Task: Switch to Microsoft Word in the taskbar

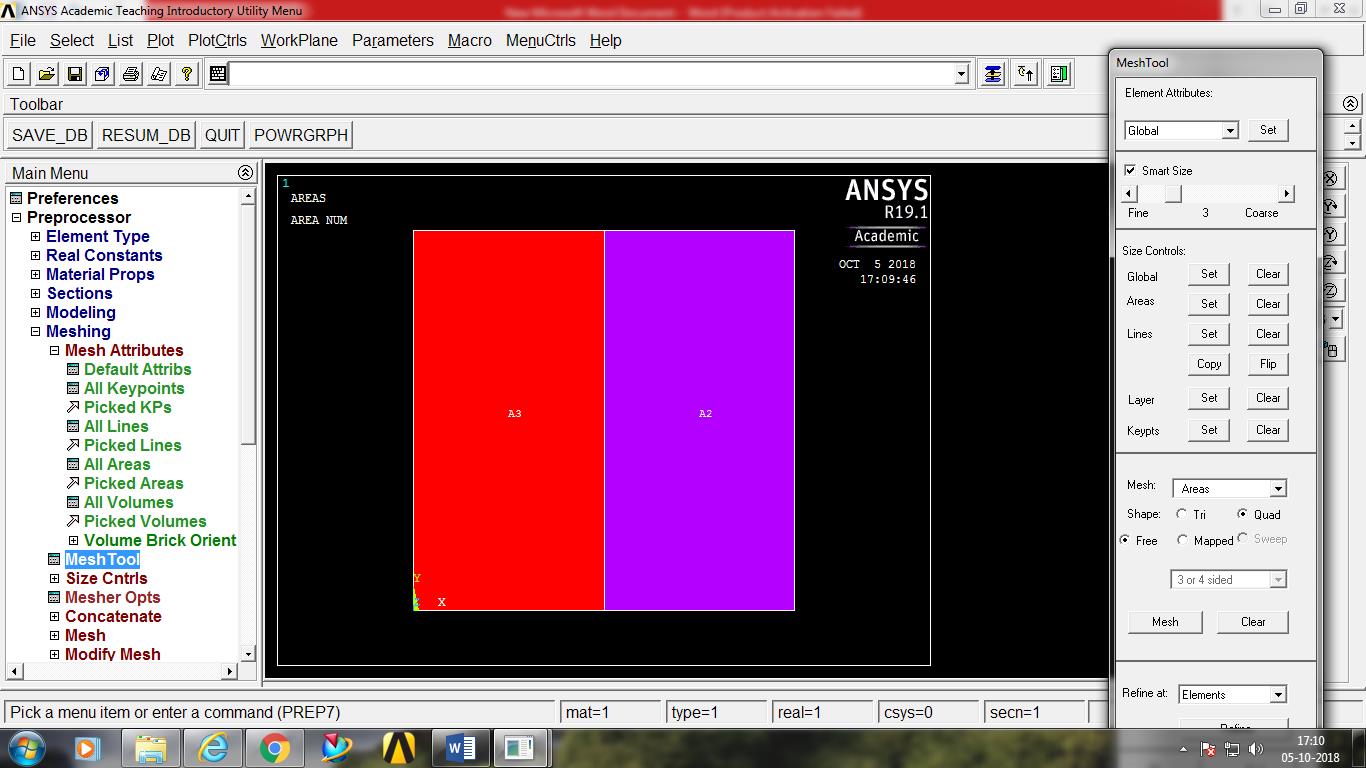Action: tap(462, 748)
